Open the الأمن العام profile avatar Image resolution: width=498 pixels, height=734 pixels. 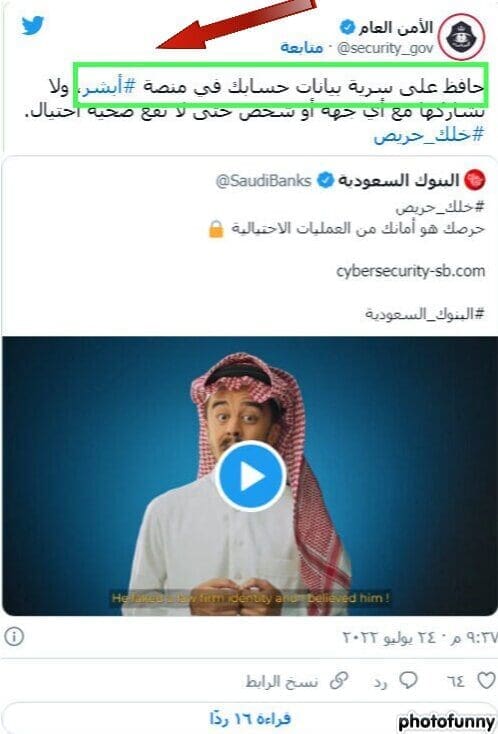pos(462,37)
